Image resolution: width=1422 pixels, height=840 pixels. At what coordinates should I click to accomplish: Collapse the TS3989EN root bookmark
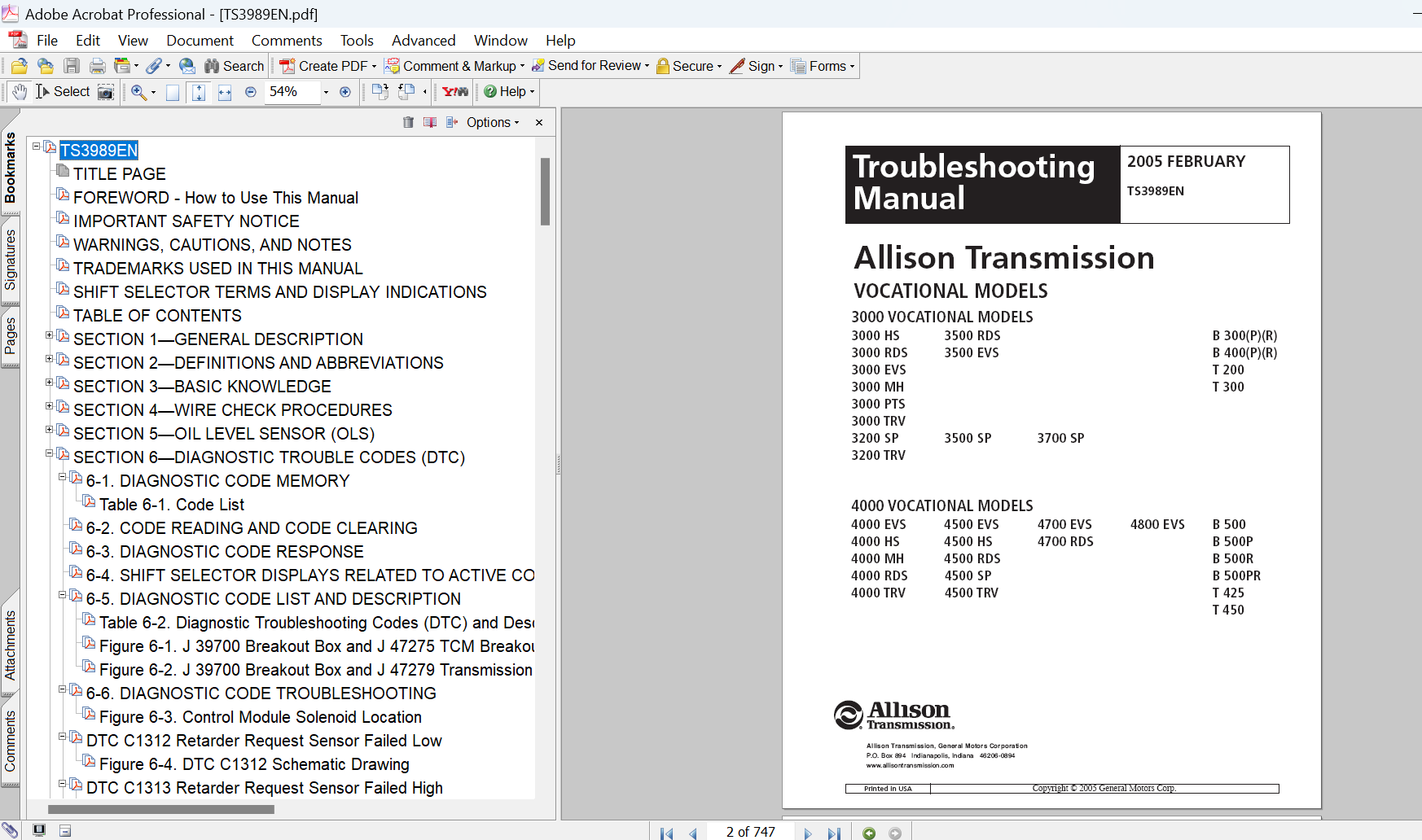(x=36, y=147)
